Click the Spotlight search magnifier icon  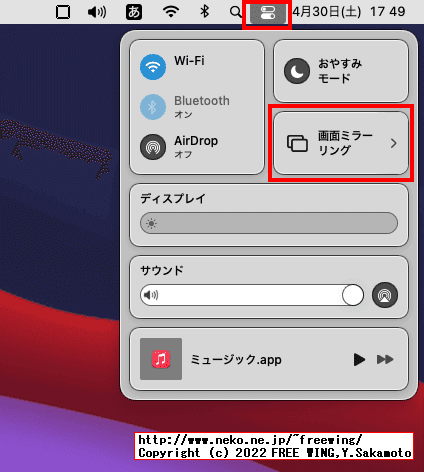236,12
